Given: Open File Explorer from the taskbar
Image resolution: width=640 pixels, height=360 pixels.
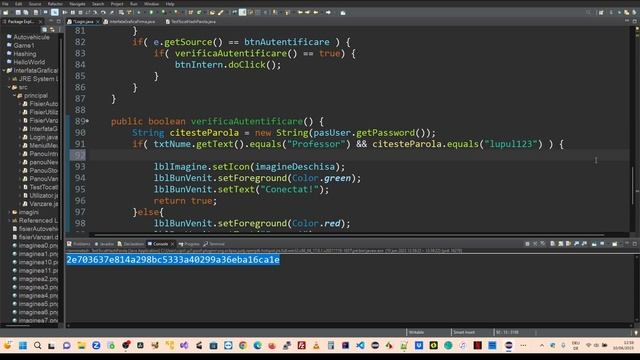Looking at the screenshot, I should [x=81, y=345].
